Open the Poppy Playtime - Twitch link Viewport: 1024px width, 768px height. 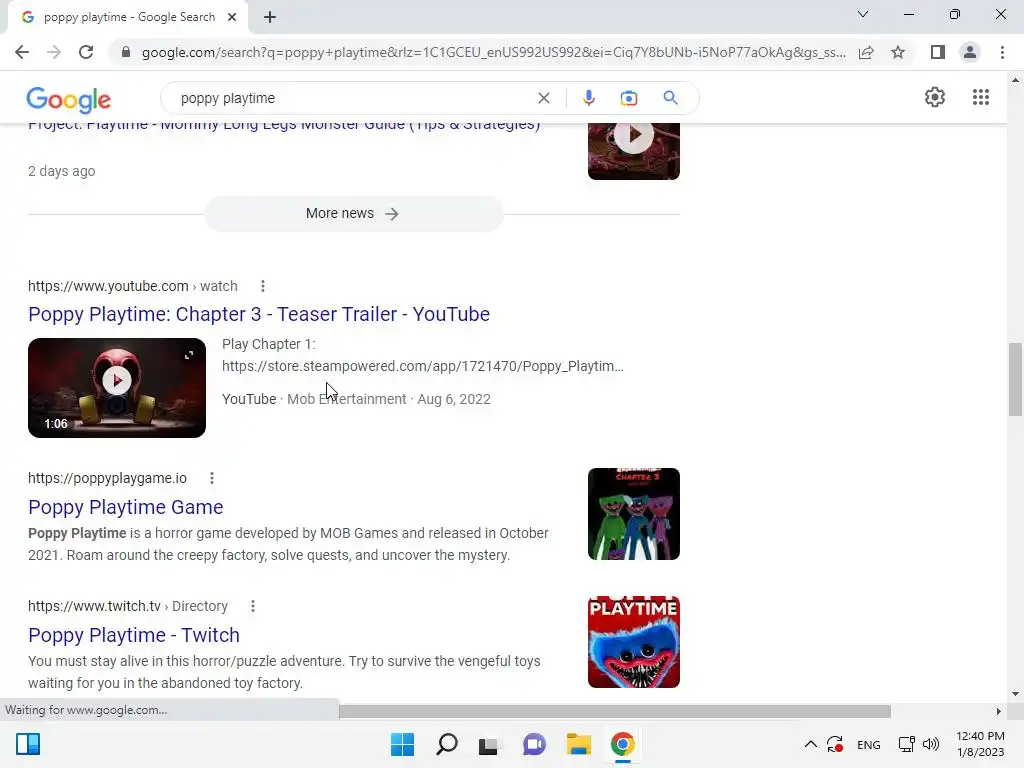(134, 635)
